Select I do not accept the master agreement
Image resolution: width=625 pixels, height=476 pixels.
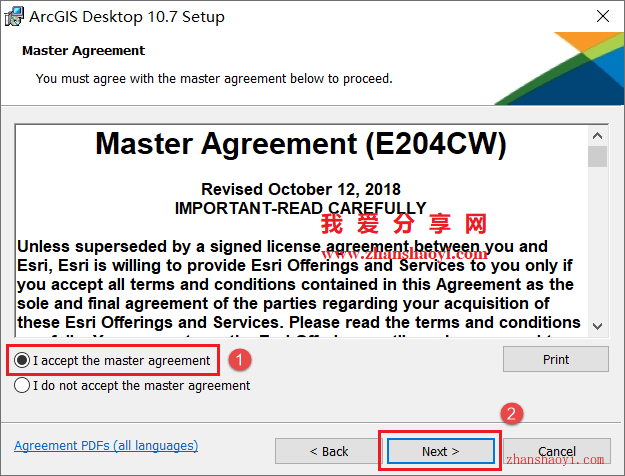tap(22, 386)
